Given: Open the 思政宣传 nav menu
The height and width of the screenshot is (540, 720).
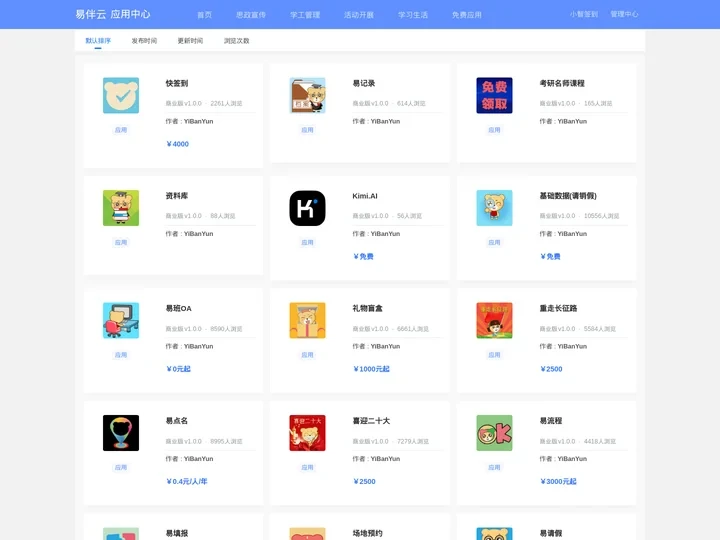Looking at the screenshot, I should [251, 15].
